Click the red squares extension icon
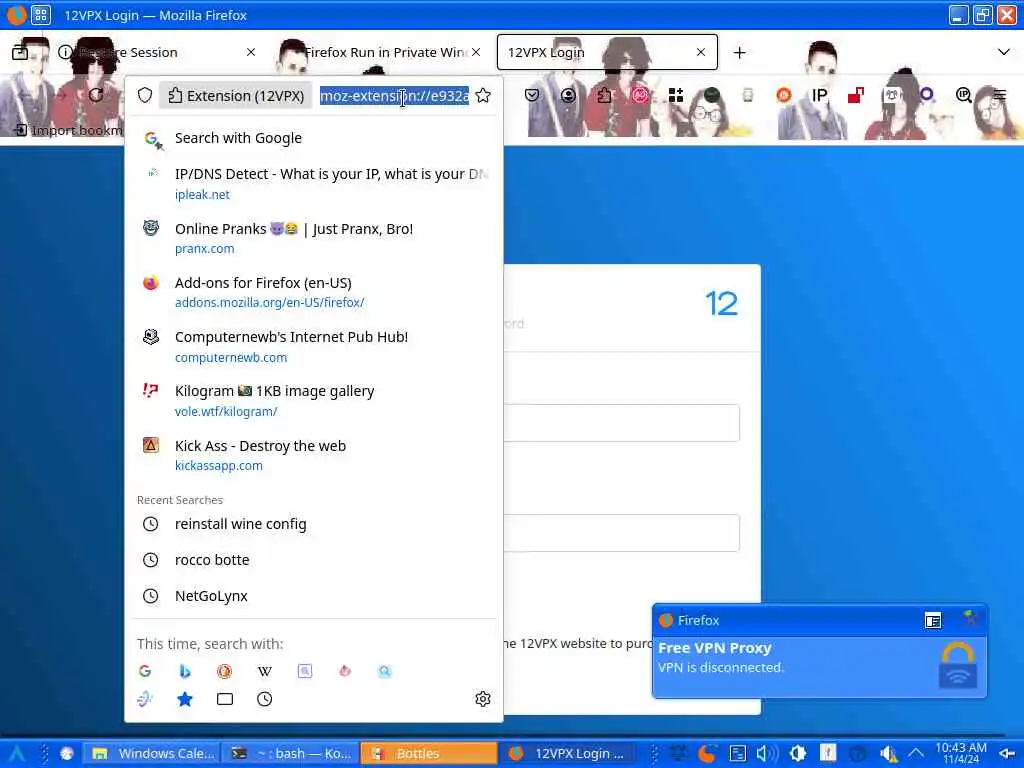 click(x=856, y=95)
